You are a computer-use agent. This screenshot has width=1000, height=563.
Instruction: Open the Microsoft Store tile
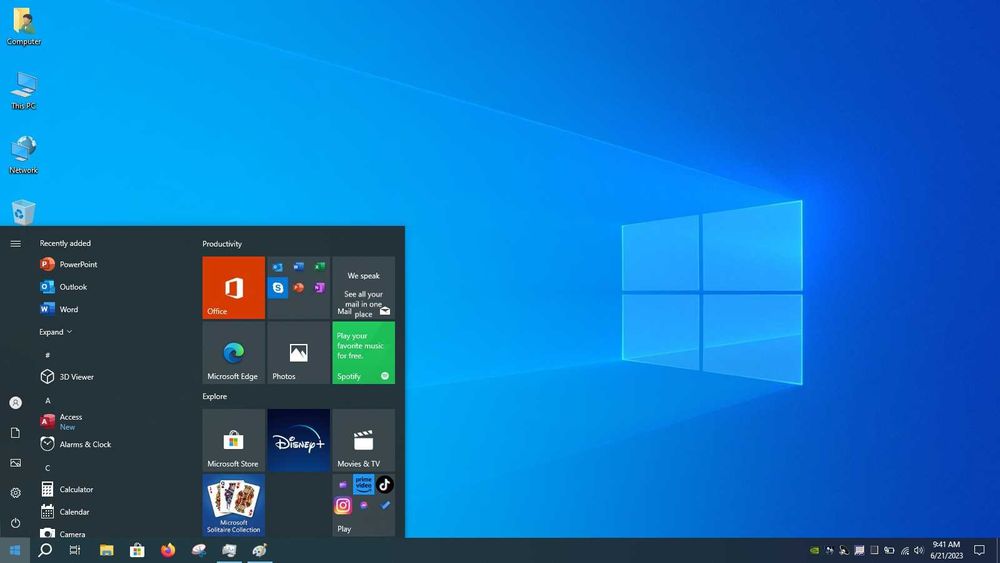(x=233, y=440)
